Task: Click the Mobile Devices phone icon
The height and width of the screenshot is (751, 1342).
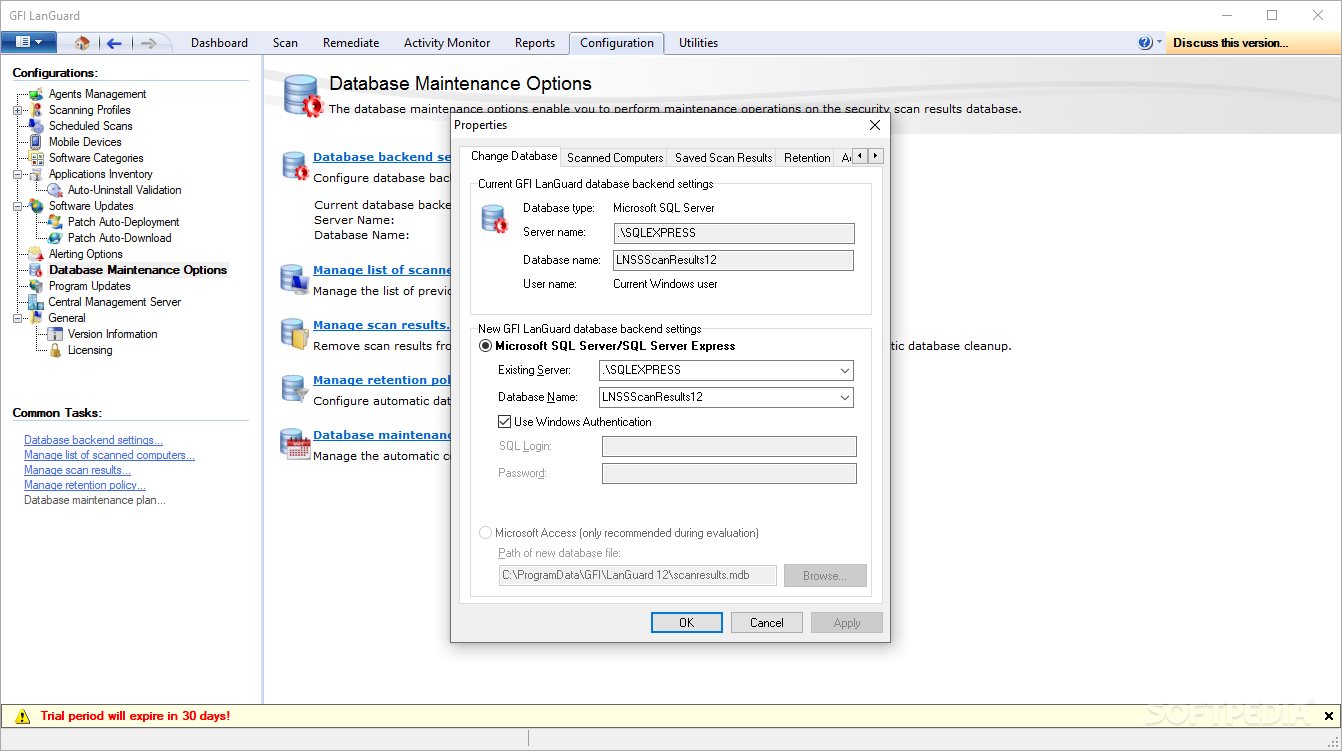Action: [36, 142]
